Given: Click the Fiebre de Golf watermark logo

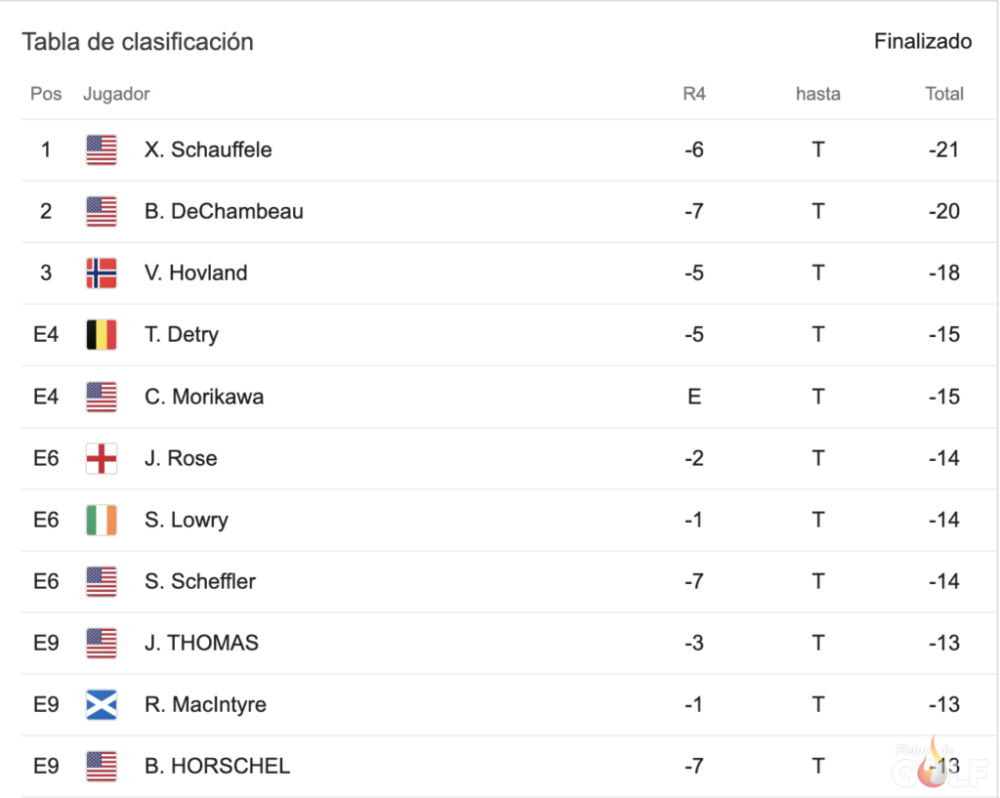Looking at the screenshot, I should click(x=939, y=764).
